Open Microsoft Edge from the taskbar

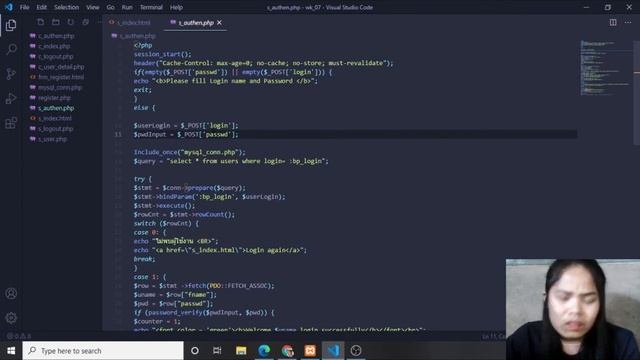264,351
